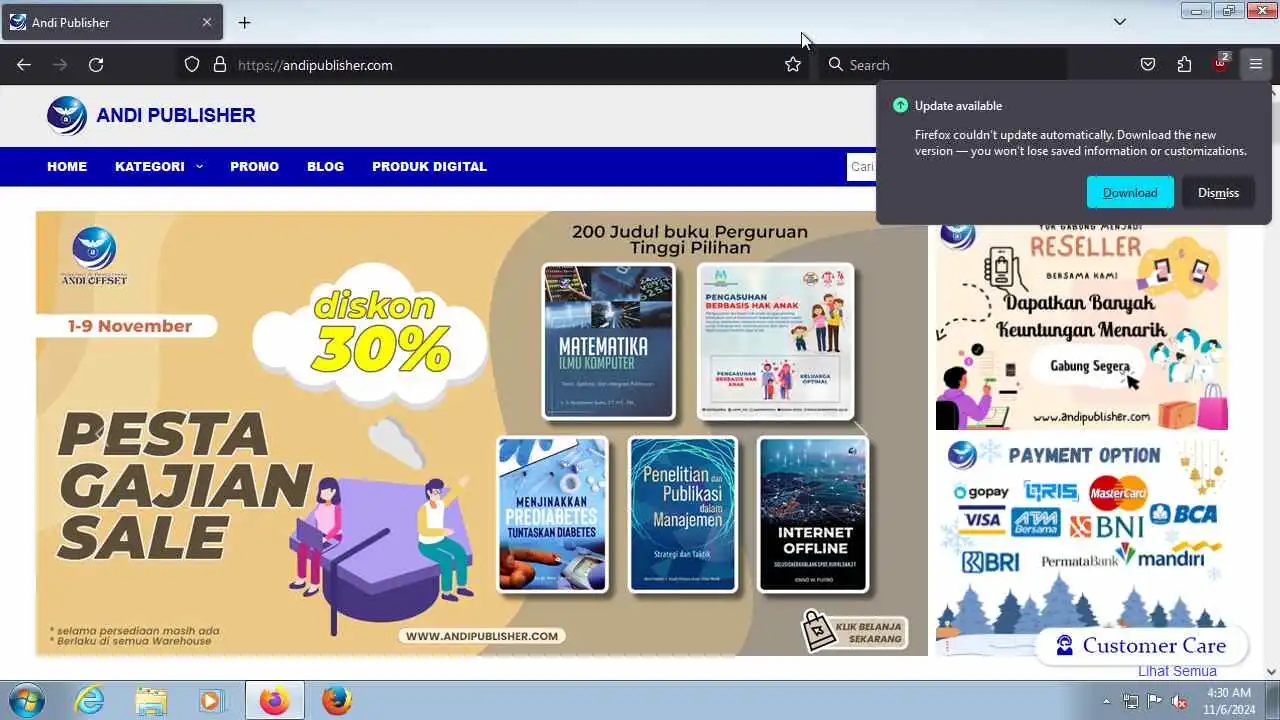Open the Customer Care chat button

(1141, 645)
